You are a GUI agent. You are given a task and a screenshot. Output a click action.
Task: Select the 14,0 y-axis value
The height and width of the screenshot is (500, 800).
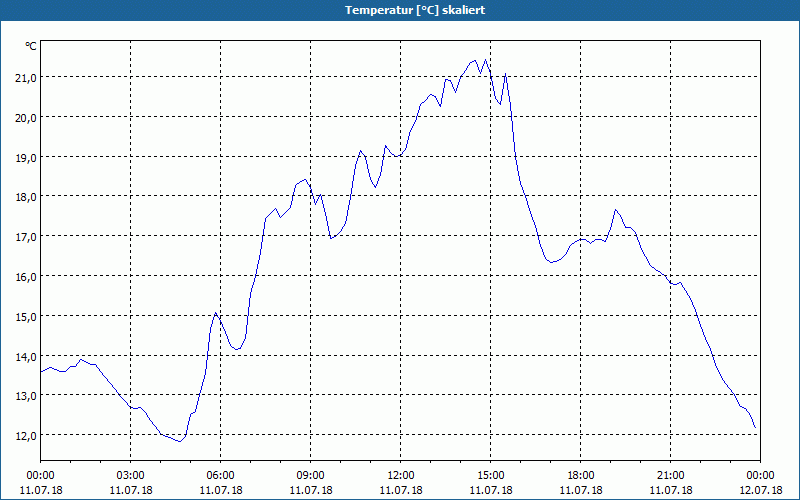coord(26,356)
